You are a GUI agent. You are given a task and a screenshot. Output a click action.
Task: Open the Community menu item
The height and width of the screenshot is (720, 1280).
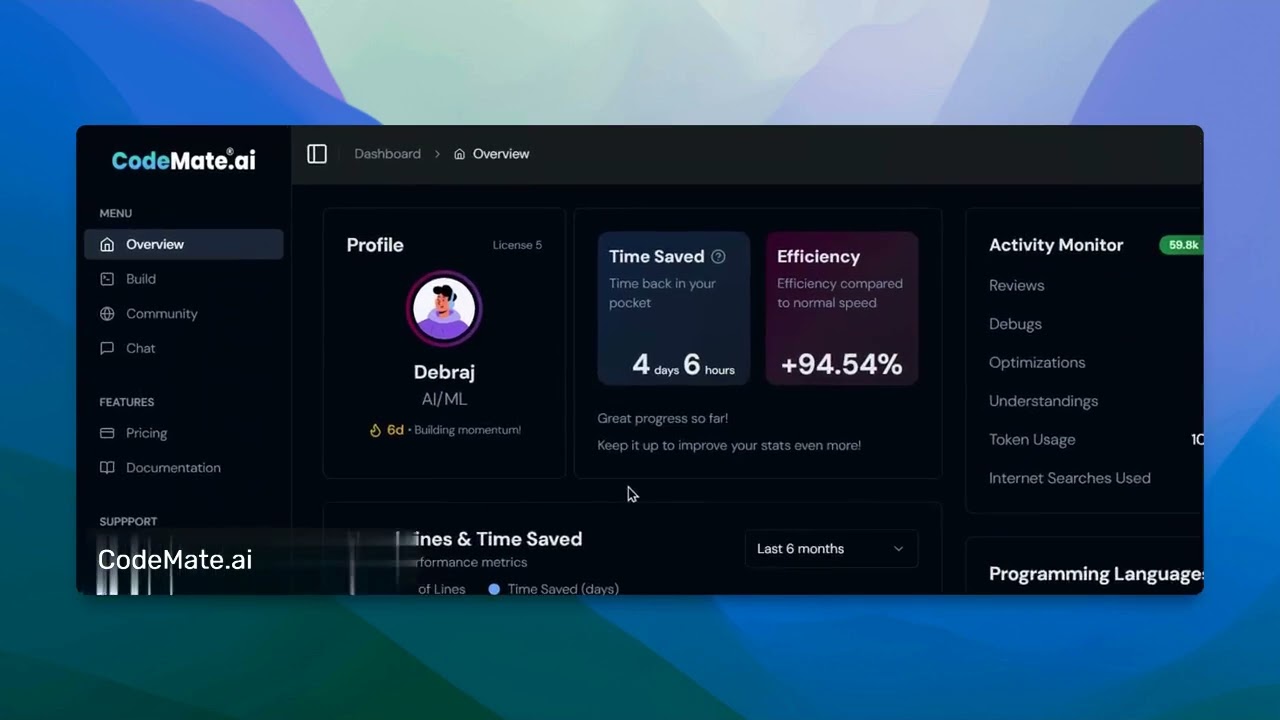184,314
